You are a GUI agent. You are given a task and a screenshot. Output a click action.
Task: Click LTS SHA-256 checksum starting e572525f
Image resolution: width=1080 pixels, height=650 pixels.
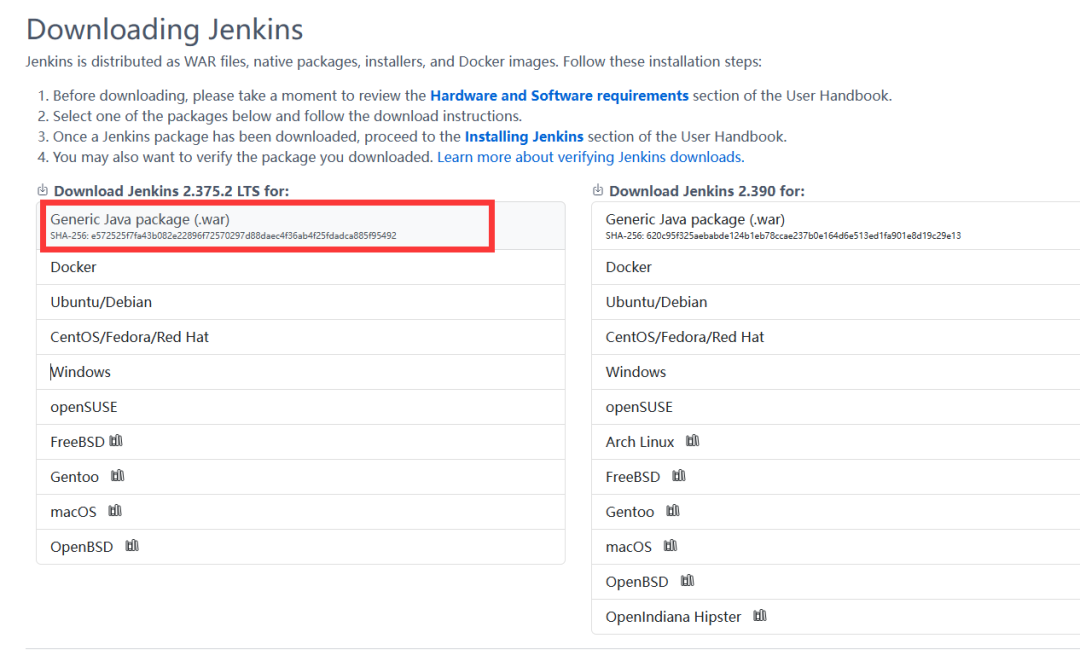223,235
